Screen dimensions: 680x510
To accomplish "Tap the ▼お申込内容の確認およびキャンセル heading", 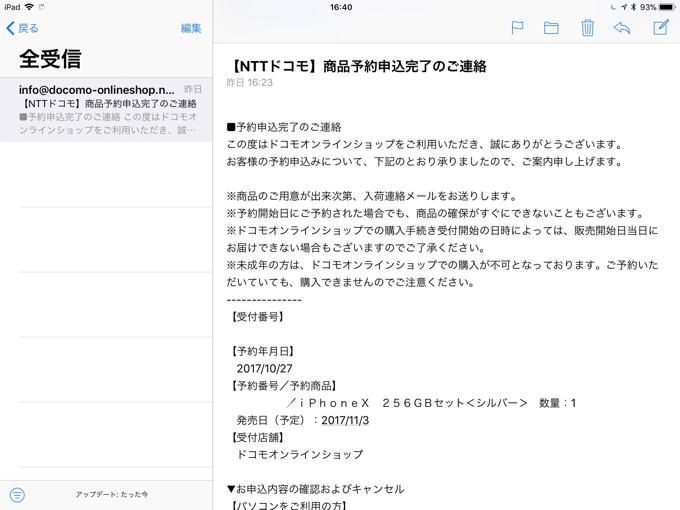I will [315, 489].
